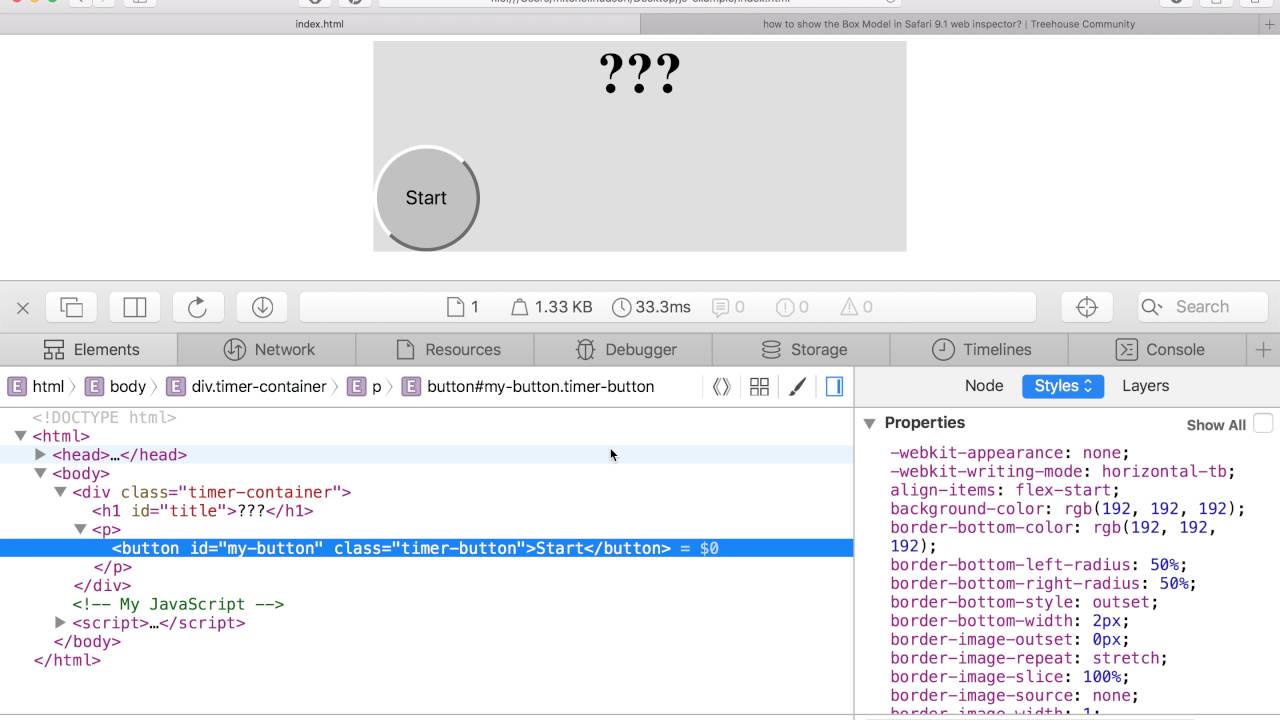Image resolution: width=1280 pixels, height=720 pixels.
Task: Select the h1 id title row
Action: click(x=203, y=511)
